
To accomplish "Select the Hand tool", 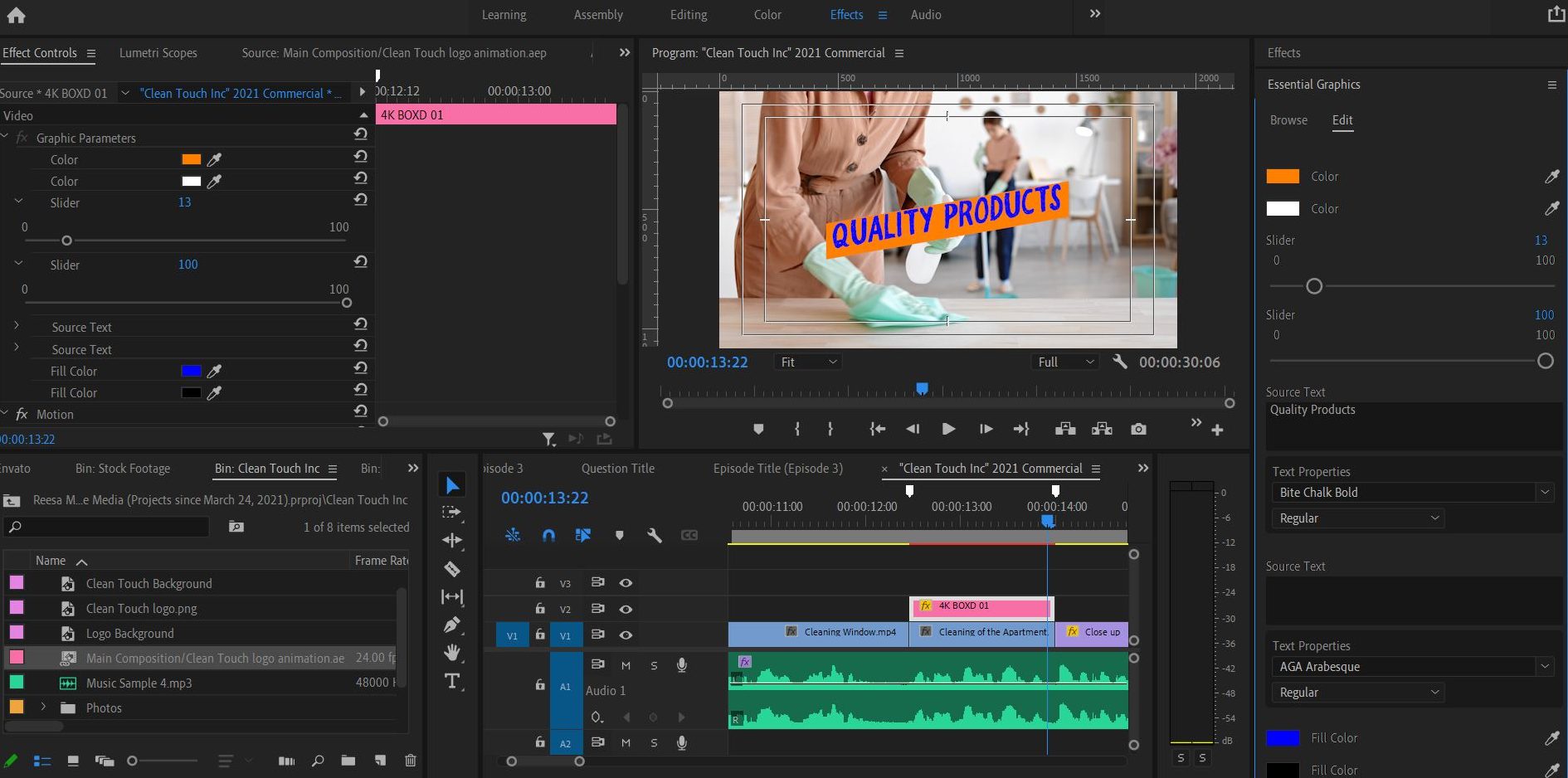I will pyautogui.click(x=452, y=653).
